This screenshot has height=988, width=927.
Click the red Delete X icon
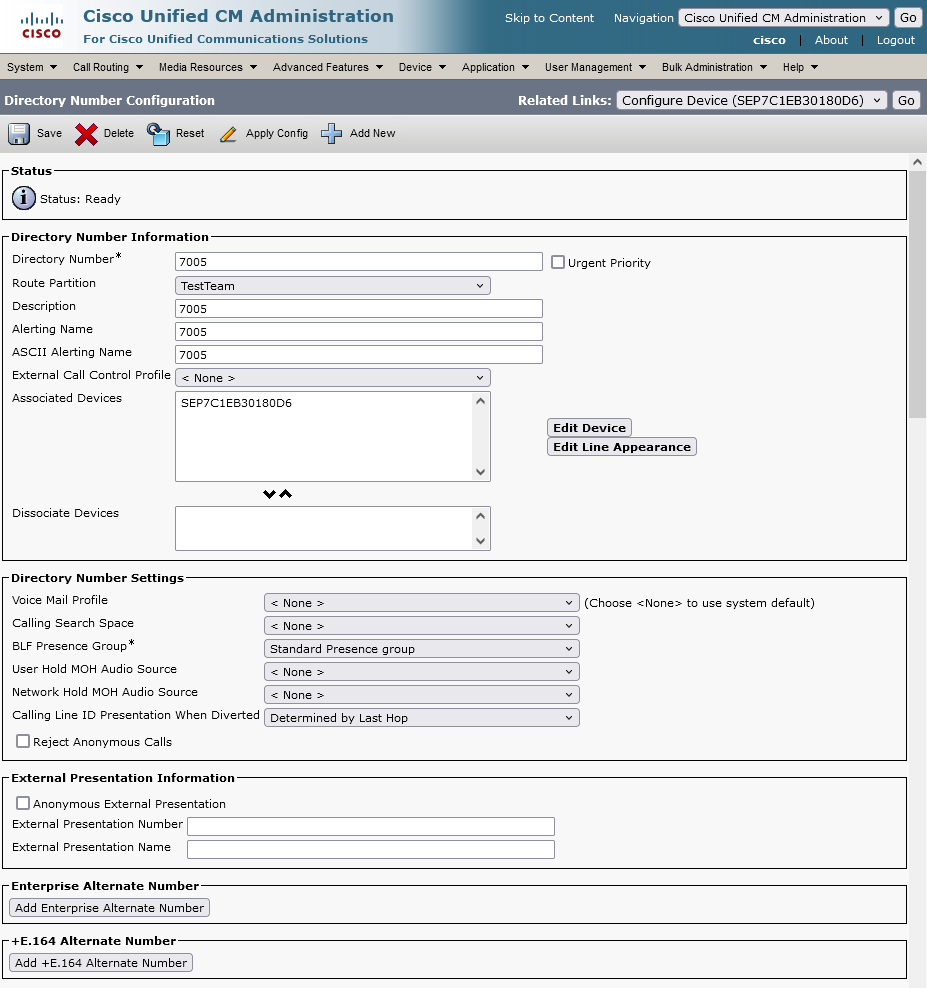click(86, 133)
